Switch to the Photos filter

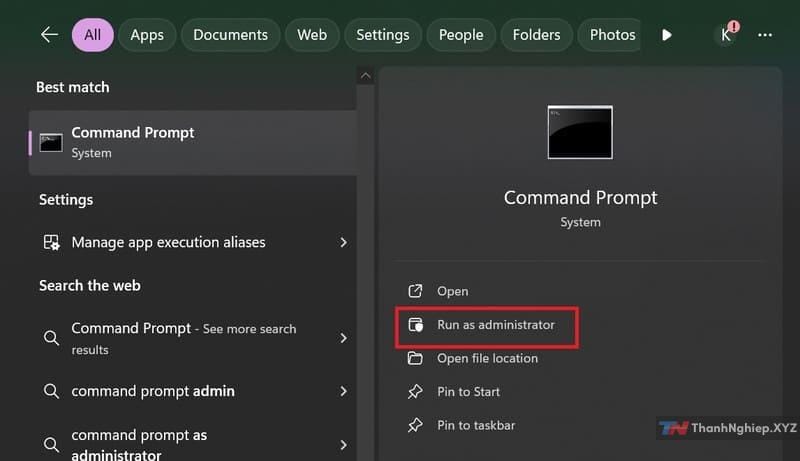click(609, 35)
